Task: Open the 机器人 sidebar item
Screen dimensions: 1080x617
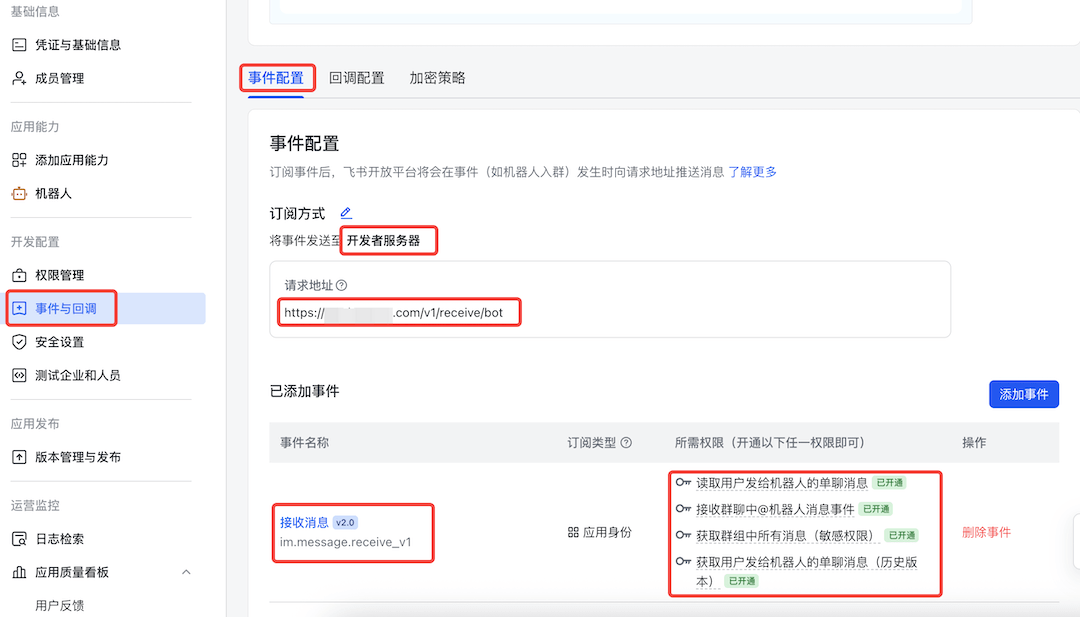Action: (53, 193)
